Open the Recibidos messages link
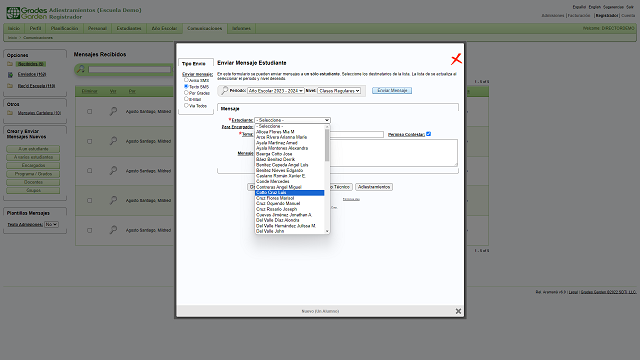This screenshot has width=640, height=360. 31,64
